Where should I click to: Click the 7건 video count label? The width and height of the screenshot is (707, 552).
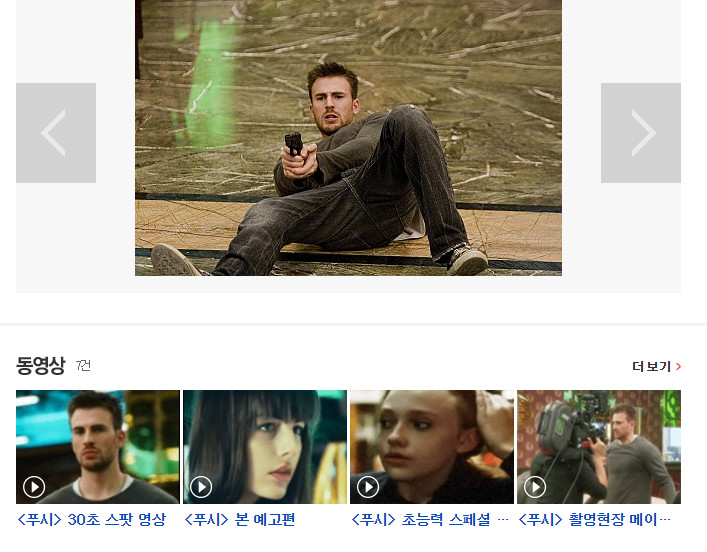[83, 367]
